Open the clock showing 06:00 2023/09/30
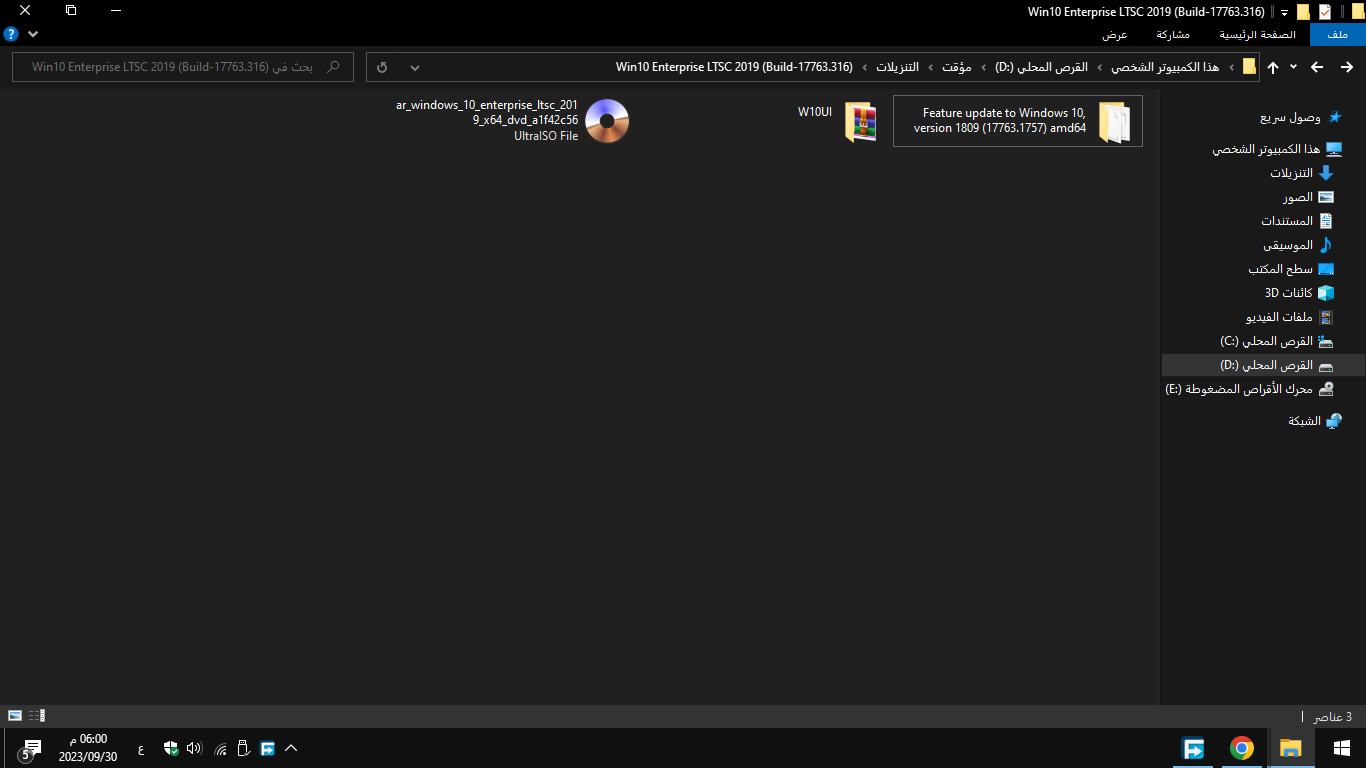The height and width of the screenshot is (768, 1366). [88, 748]
